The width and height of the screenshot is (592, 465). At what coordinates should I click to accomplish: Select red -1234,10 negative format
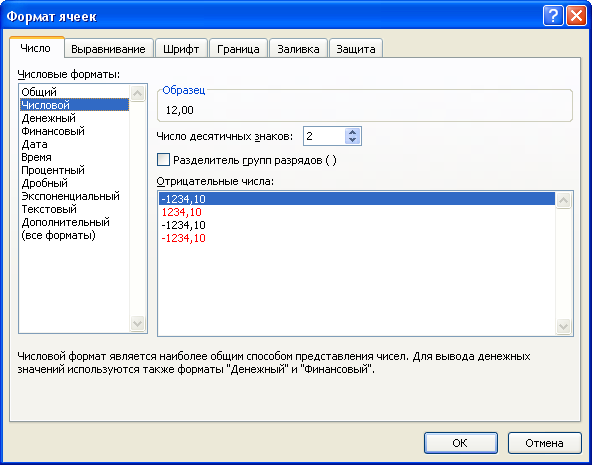pos(357,238)
